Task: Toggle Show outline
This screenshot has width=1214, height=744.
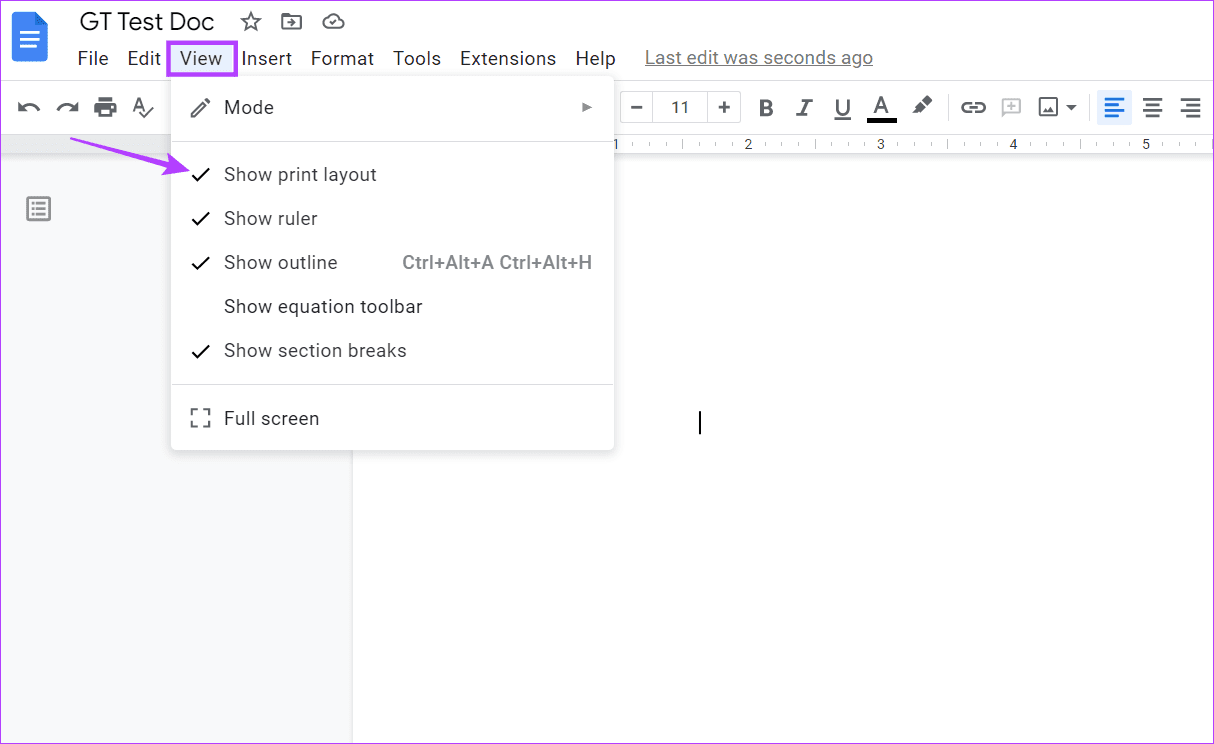Action: click(x=392, y=263)
